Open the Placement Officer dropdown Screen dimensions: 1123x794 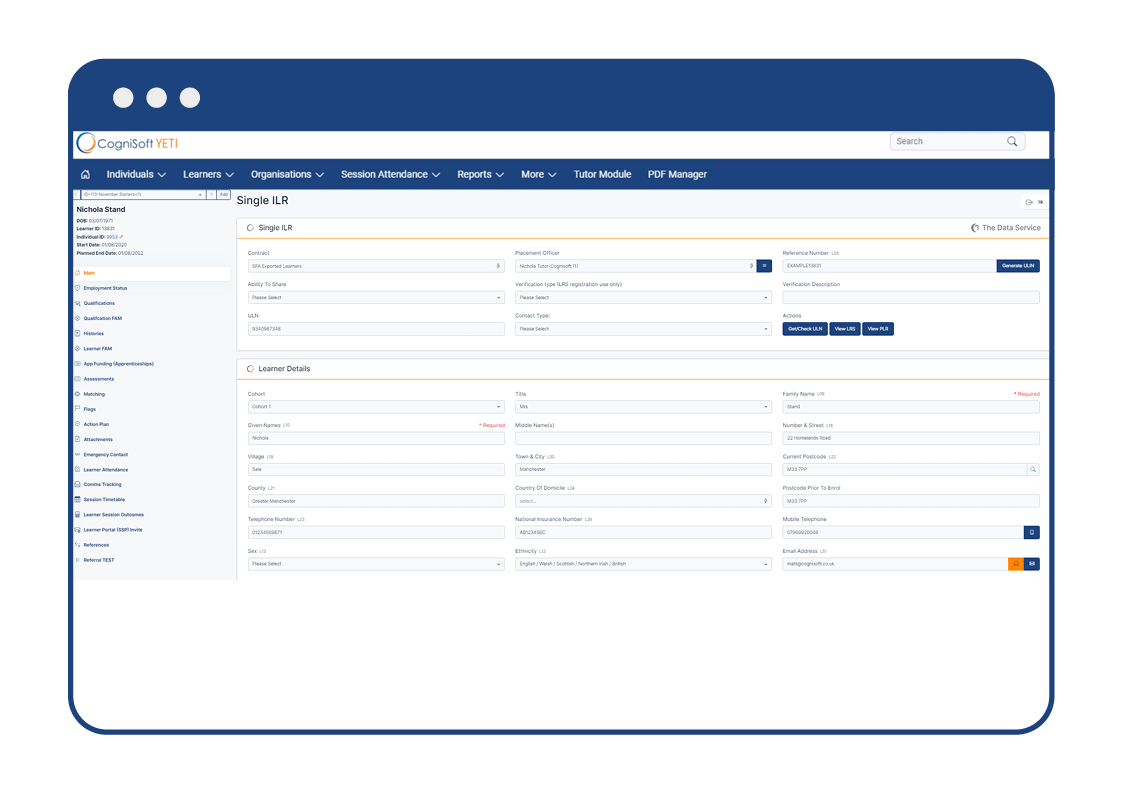click(635, 266)
